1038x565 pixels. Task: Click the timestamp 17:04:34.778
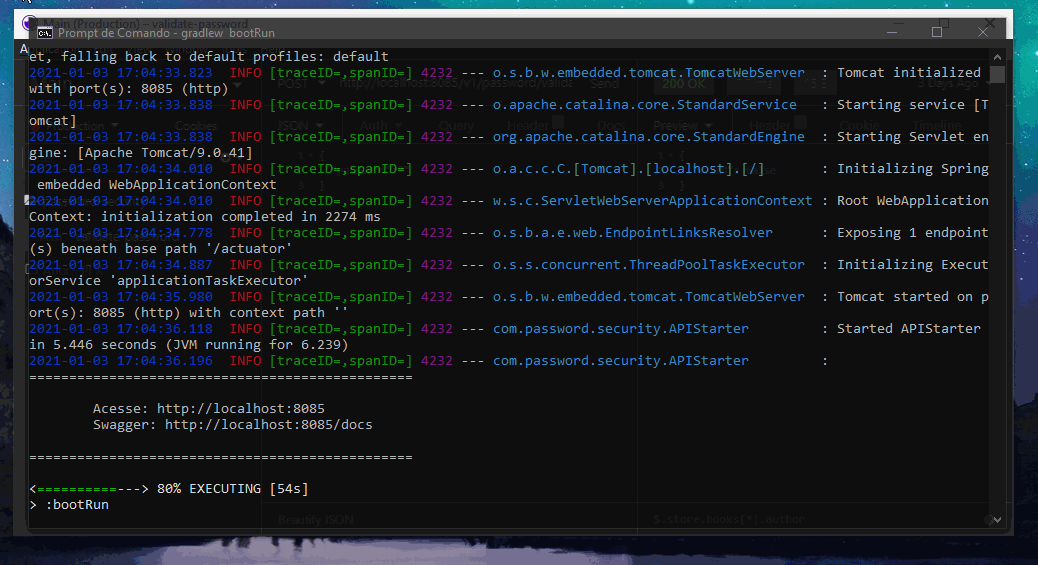[x=165, y=232]
